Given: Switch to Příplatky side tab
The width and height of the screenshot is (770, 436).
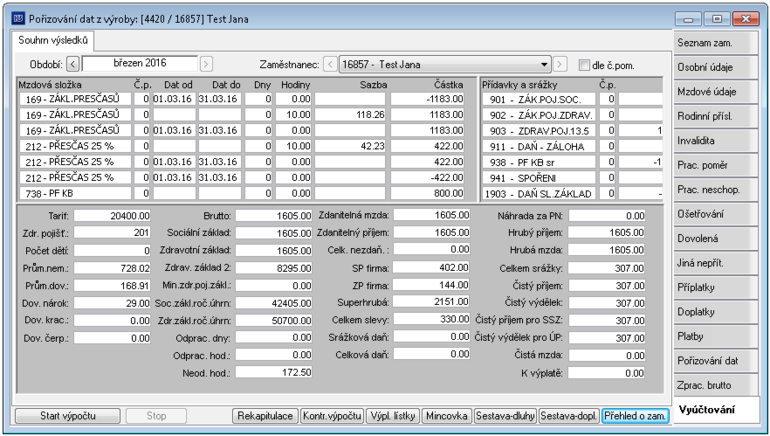Looking at the screenshot, I should [x=713, y=288].
